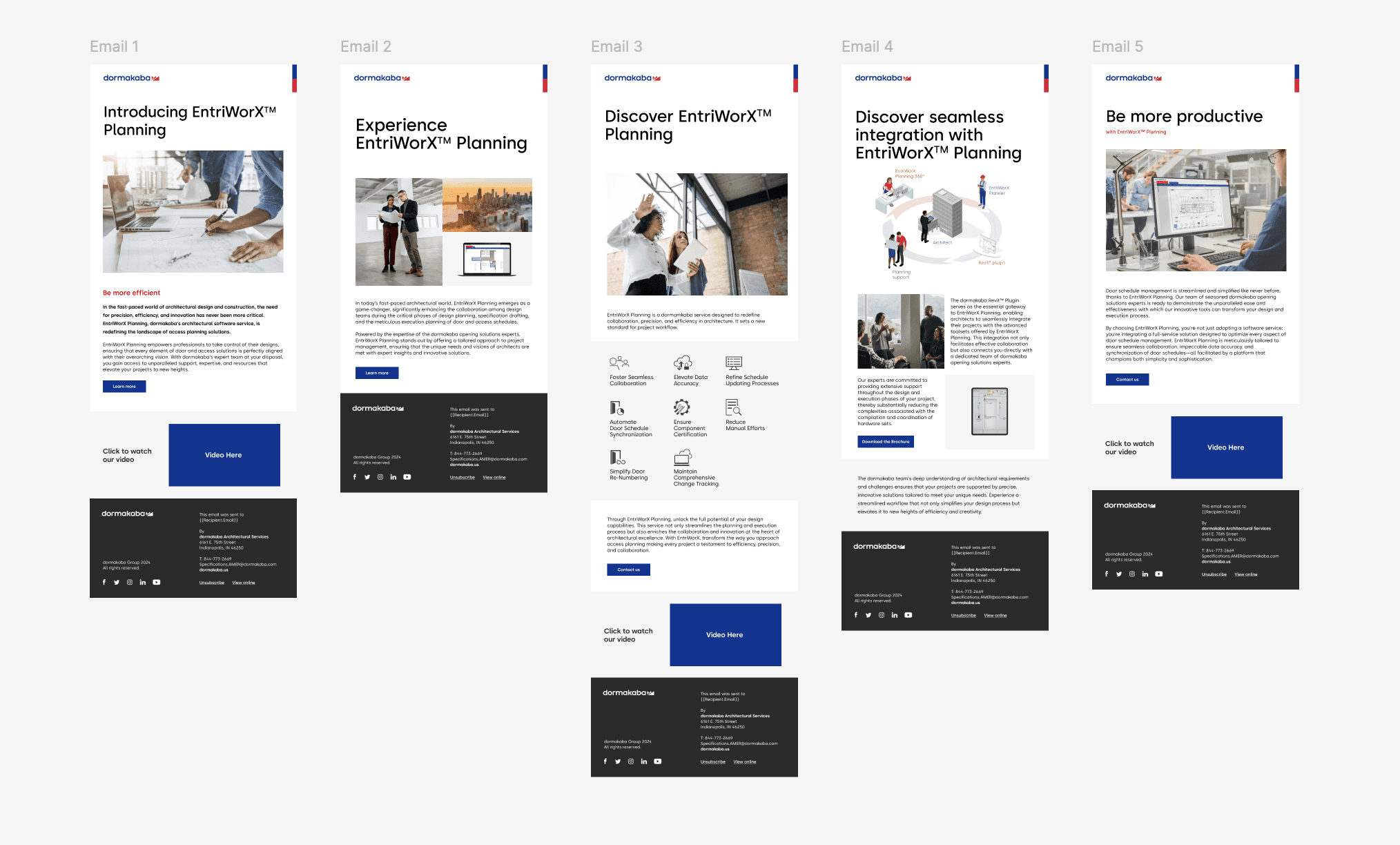Image resolution: width=1400 pixels, height=845 pixels.
Task: Select the city skyline photo in Email 2
Action: [x=487, y=205]
